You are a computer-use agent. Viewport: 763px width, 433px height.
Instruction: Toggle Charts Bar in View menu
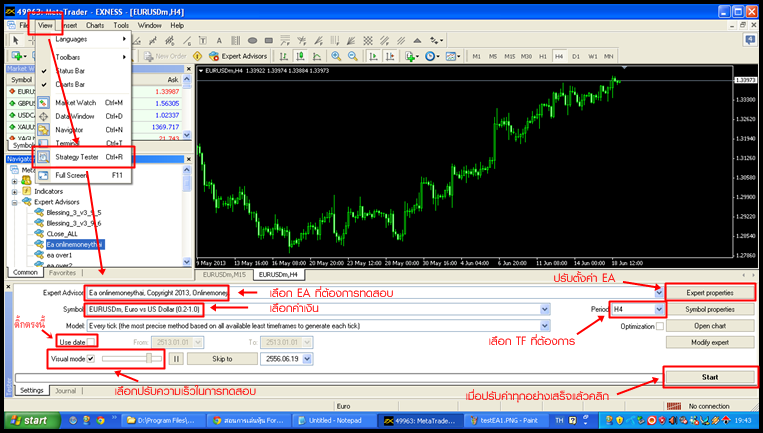84,85
